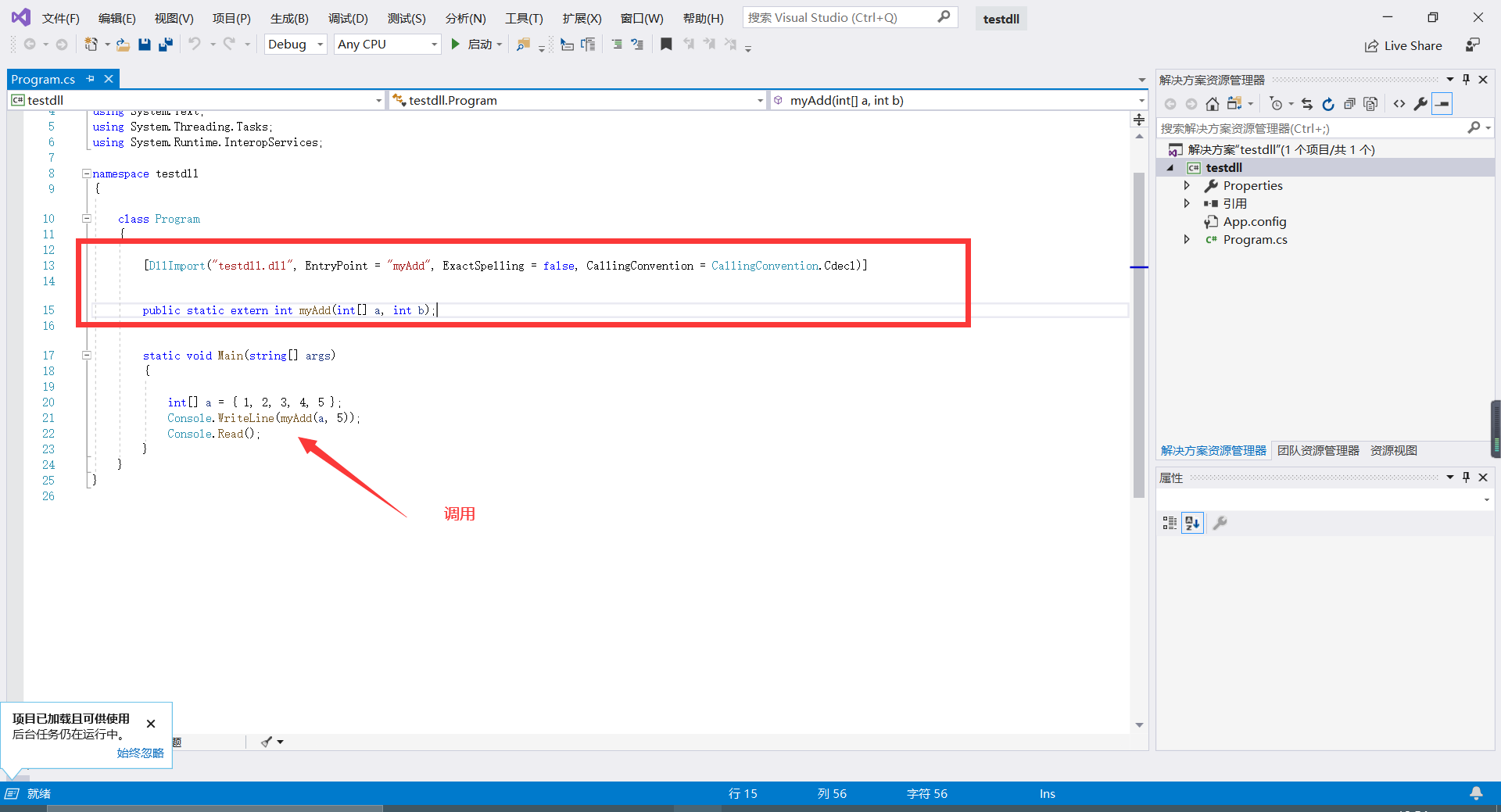Dismiss the project loaded notification

point(151,724)
